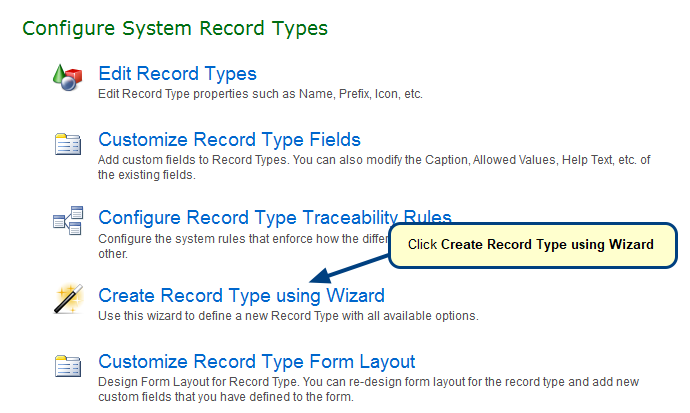Open the Edit Record Types link
Screen dimensions: 690x413
177,73
